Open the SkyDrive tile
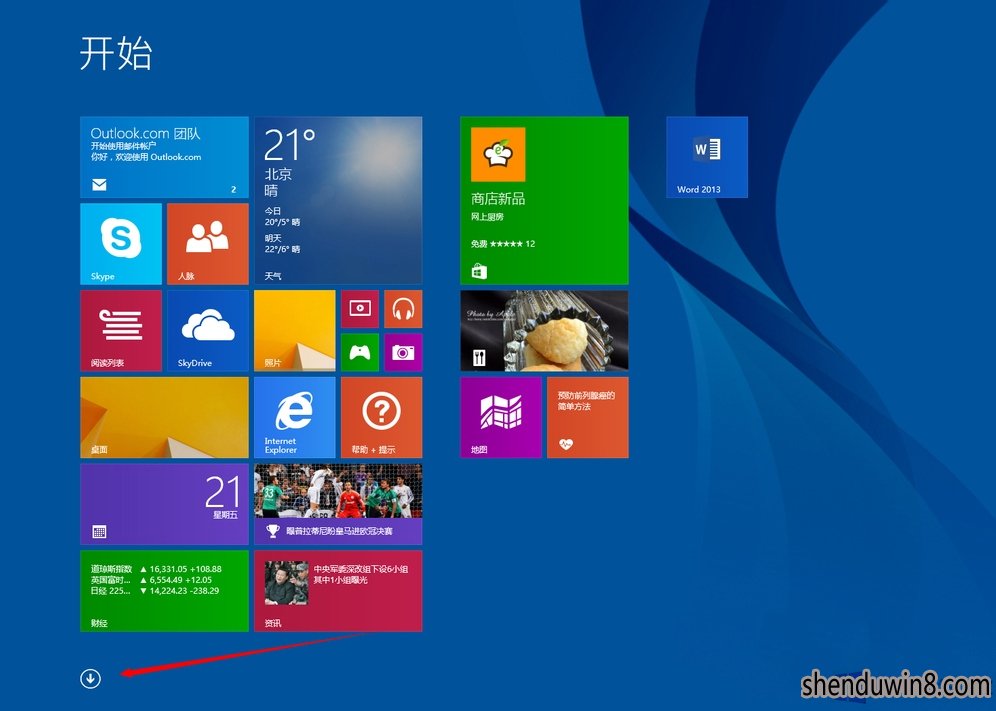 208,330
